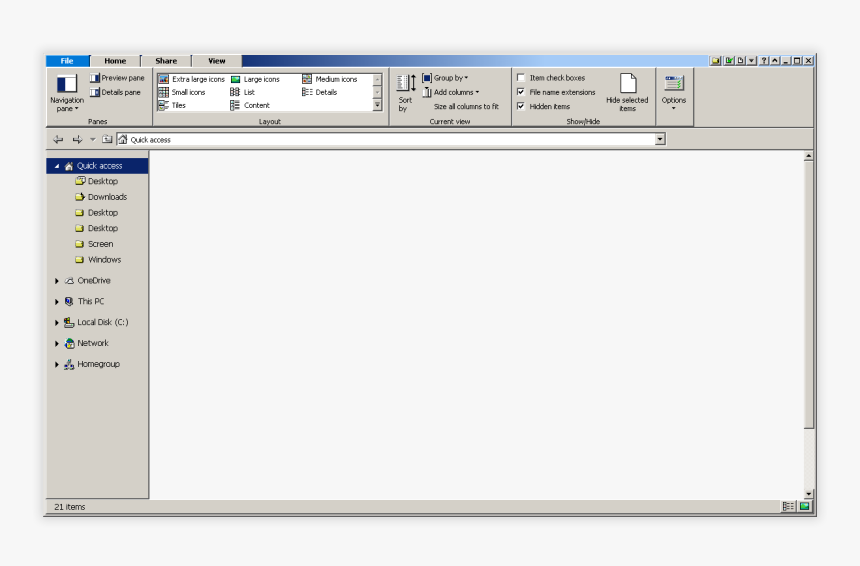Open folder Options
Image resolution: width=860 pixels, height=566 pixels.
[674, 92]
